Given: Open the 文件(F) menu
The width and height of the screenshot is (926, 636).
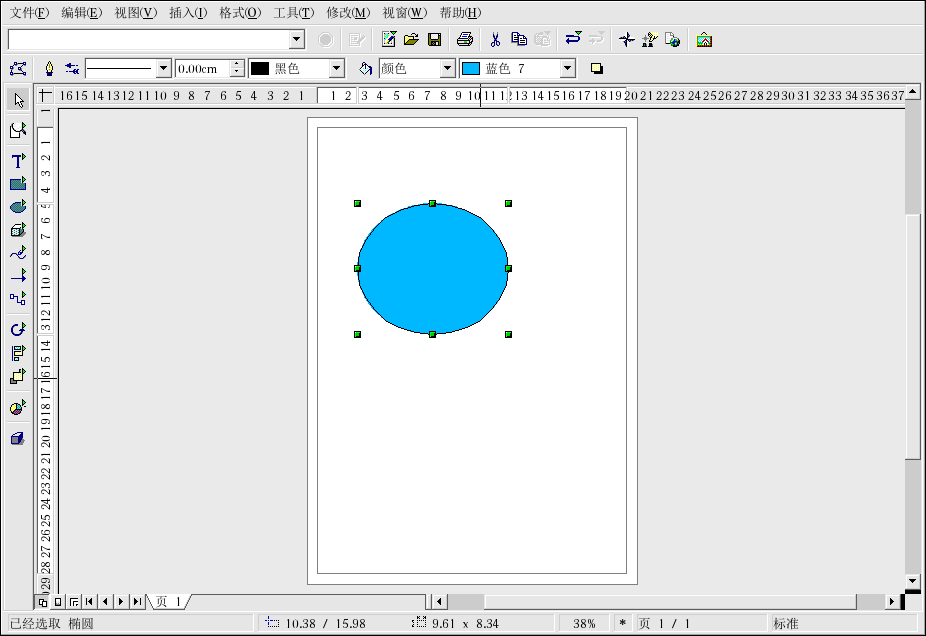Looking at the screenshot, I should tap(29, 13).
